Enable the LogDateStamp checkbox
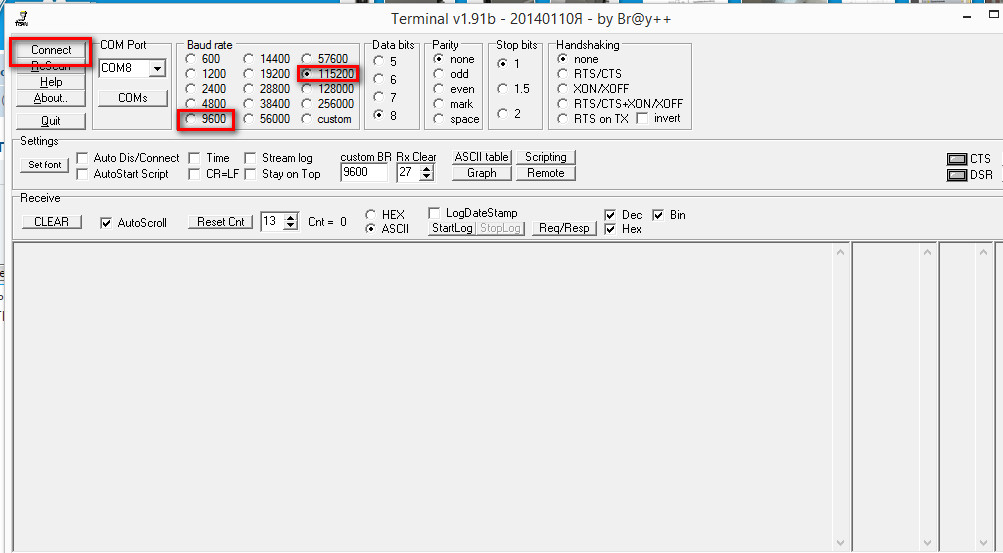 (x=434, y=213)
